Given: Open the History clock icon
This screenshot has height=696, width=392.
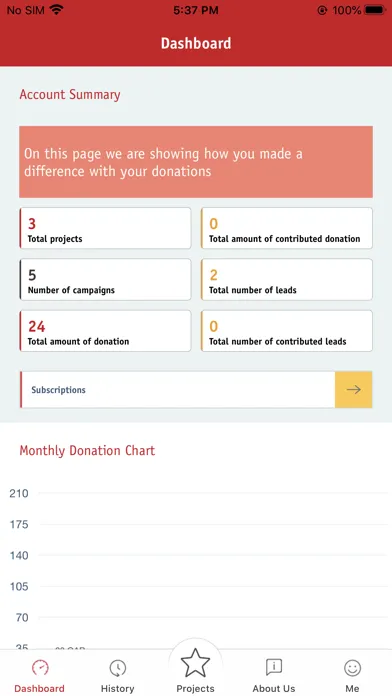Looking at the screenshot, I should coord(118,667).
